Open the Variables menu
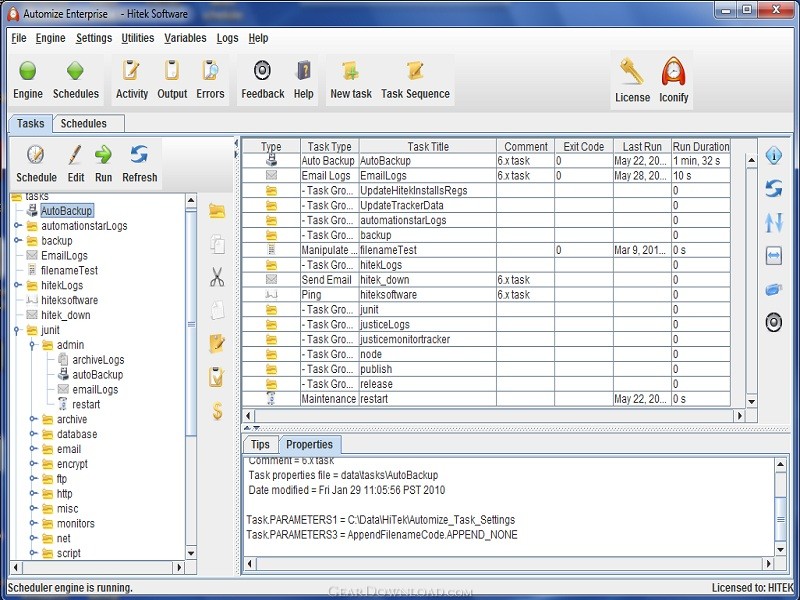Screen dimensions: 800x600 (185, 38)
